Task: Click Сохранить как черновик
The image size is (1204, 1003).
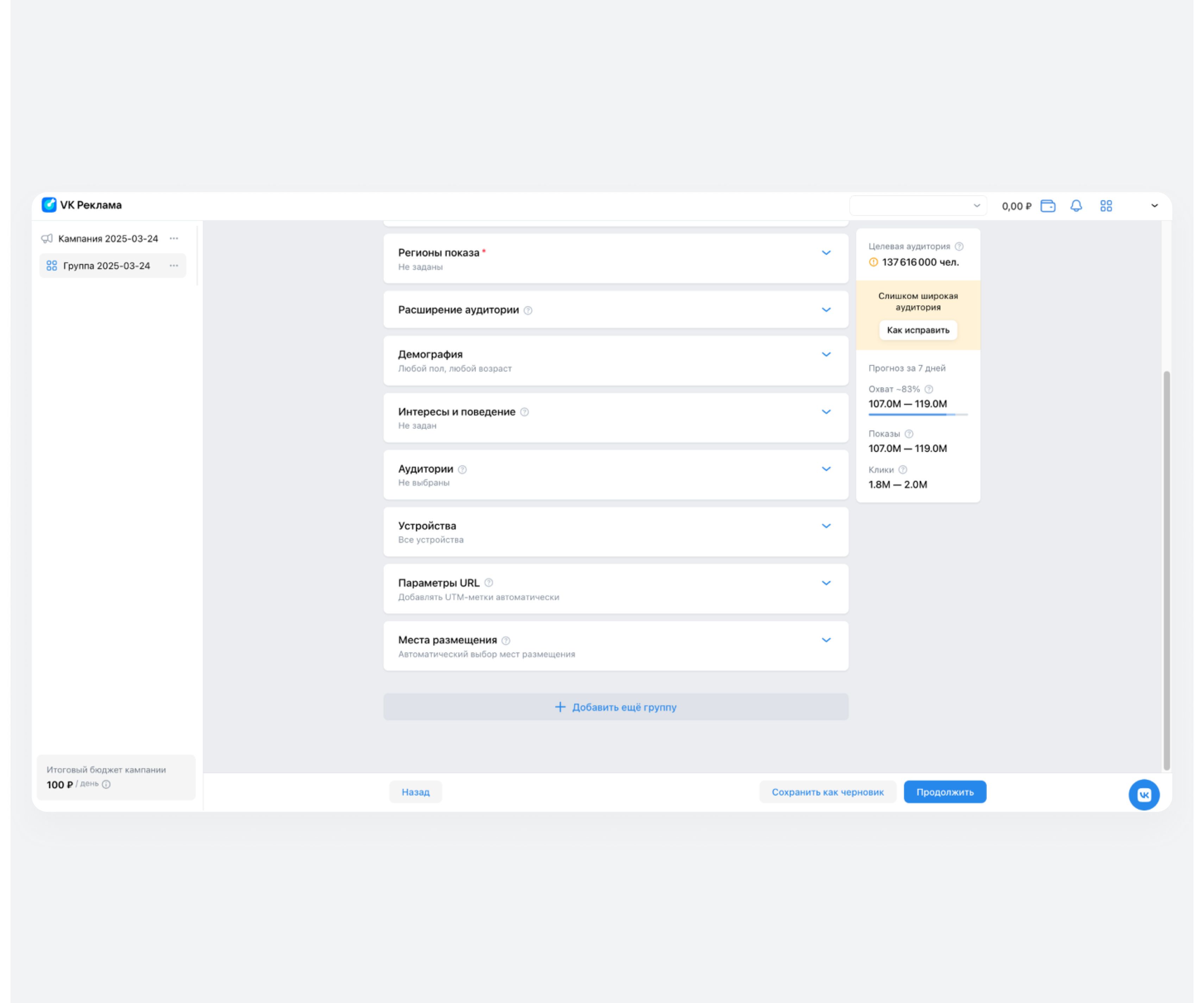Action: [827, 791]
